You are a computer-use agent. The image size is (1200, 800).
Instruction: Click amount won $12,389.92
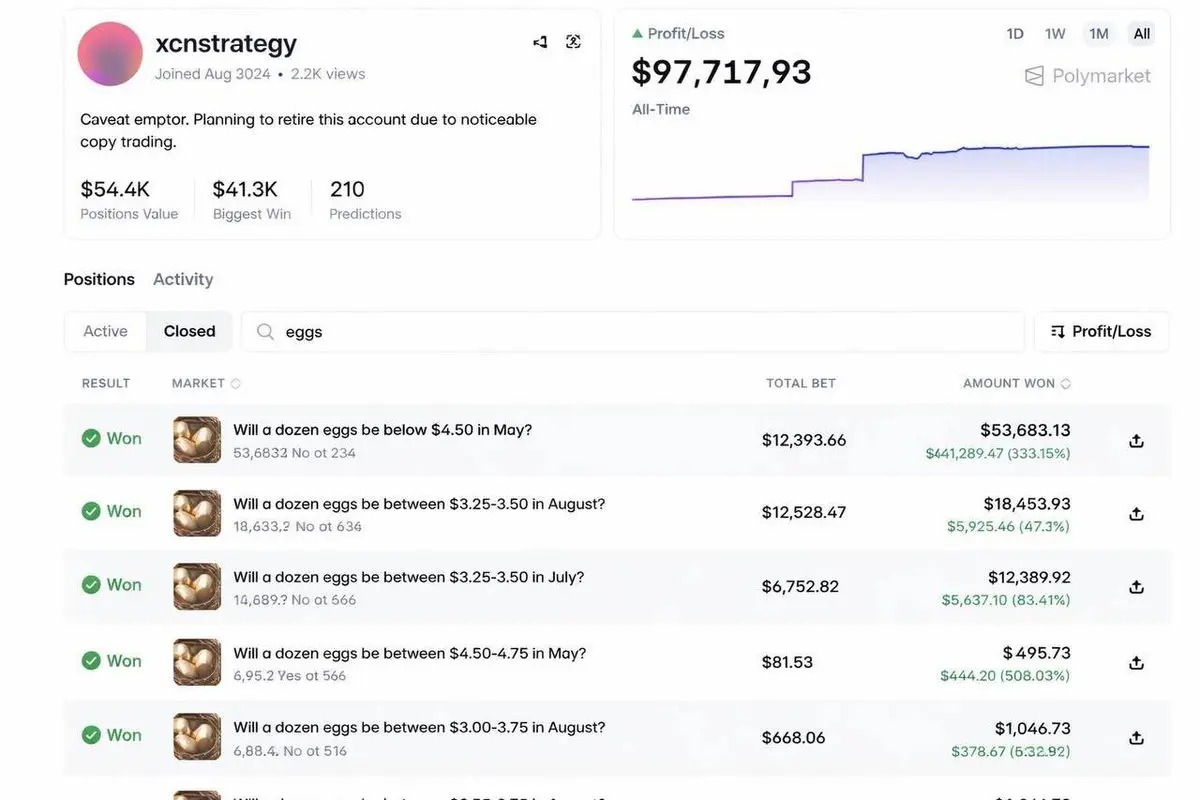pyautogui.click(x=1029, y=578)
